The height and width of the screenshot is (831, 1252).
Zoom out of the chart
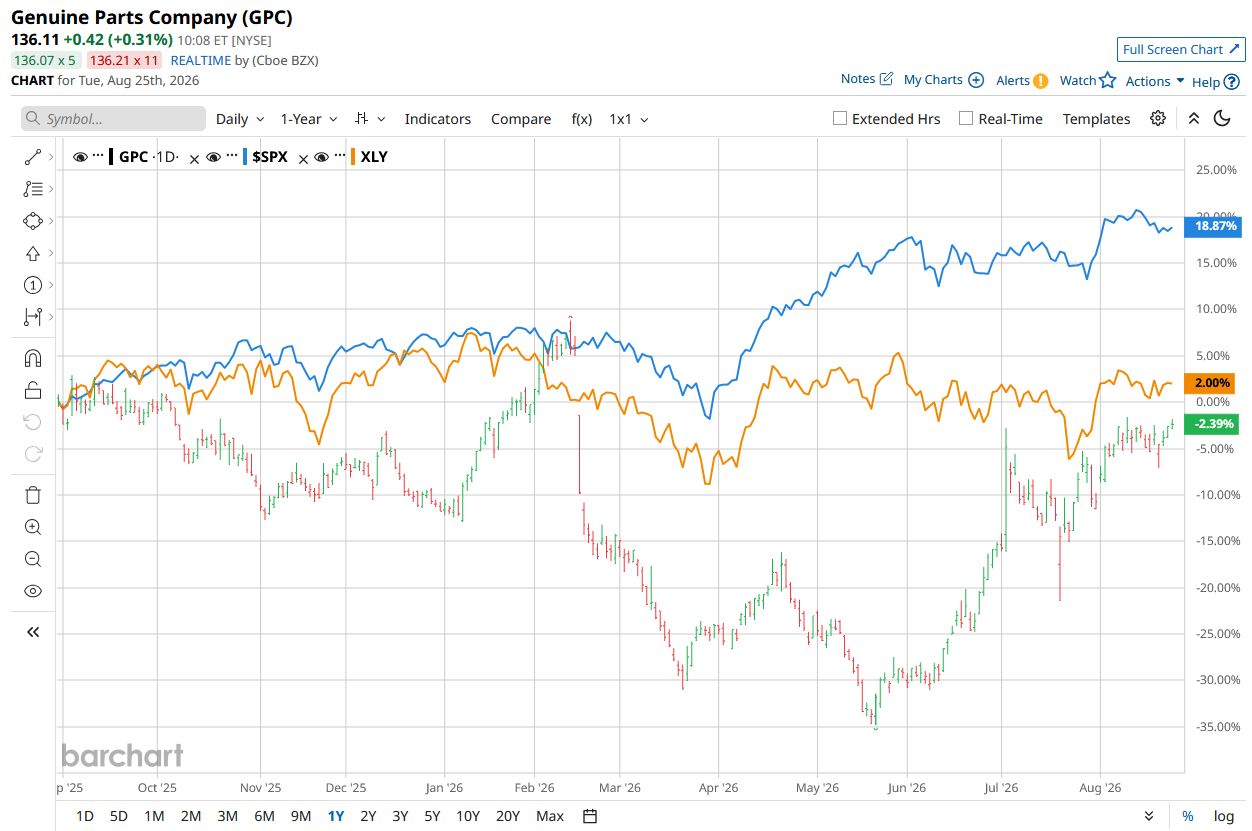tap(33, 559)
